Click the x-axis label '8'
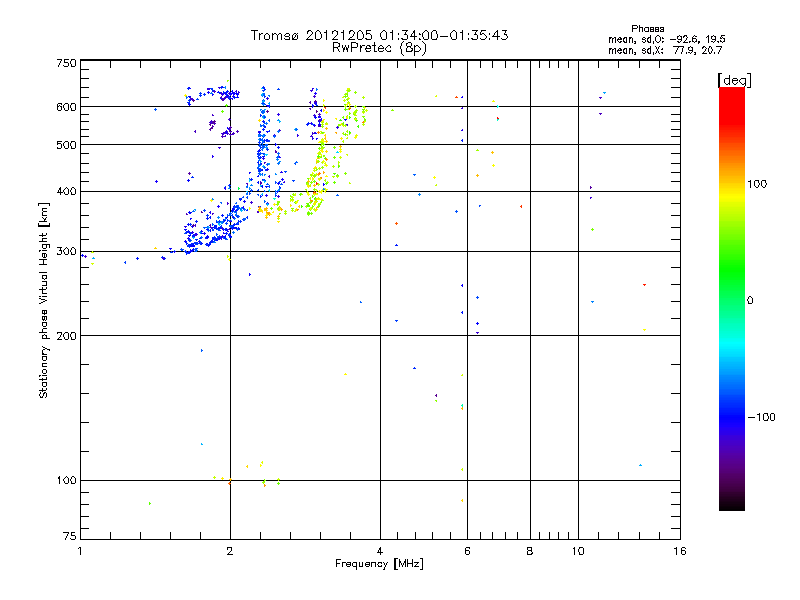The height and width of the screenshot is (600, 800). click(530, 551)
